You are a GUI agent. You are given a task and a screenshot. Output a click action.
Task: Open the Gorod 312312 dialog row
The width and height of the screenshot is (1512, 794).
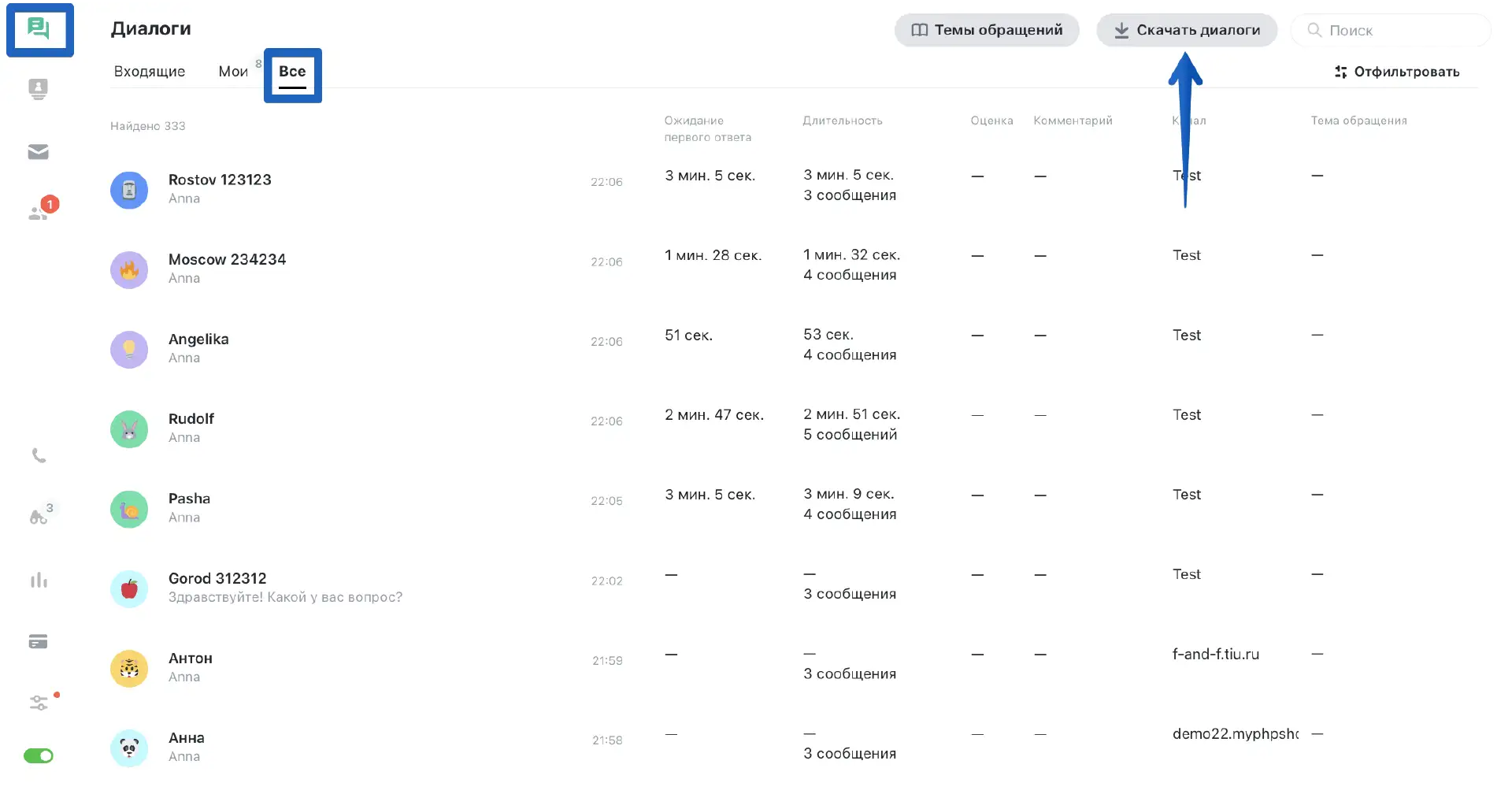[x=217, y=579]
